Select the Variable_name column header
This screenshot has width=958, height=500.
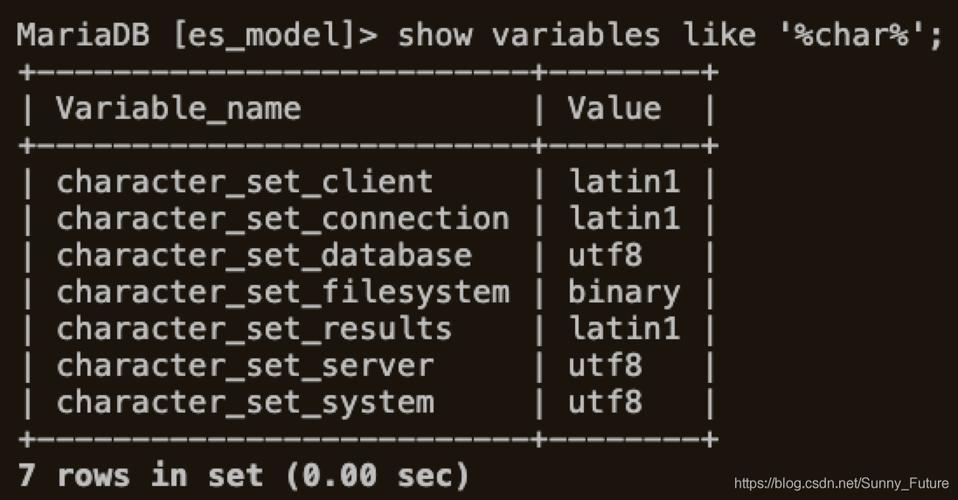[178, 109]
